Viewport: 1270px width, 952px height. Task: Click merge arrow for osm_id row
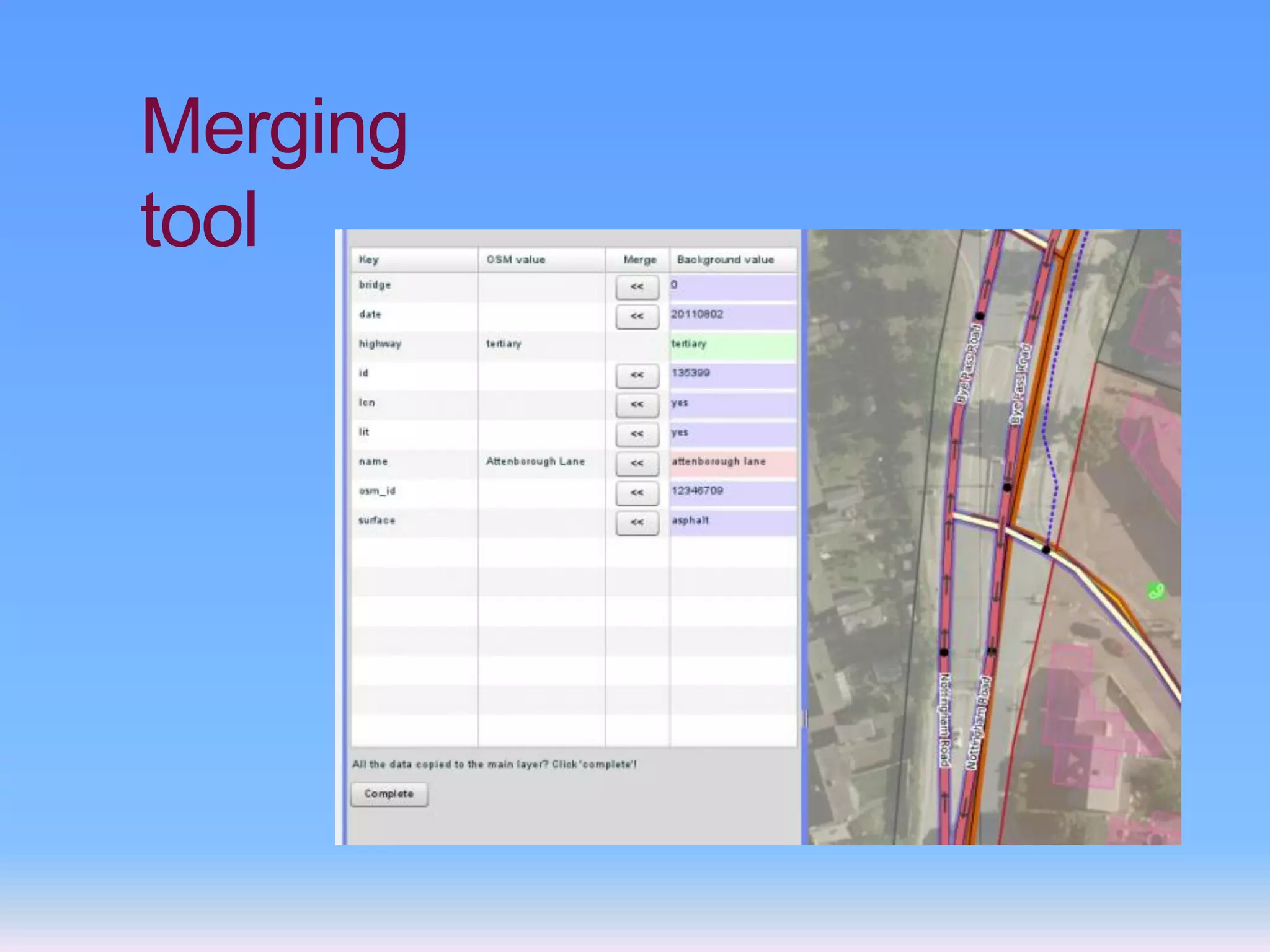coord(637,493)
